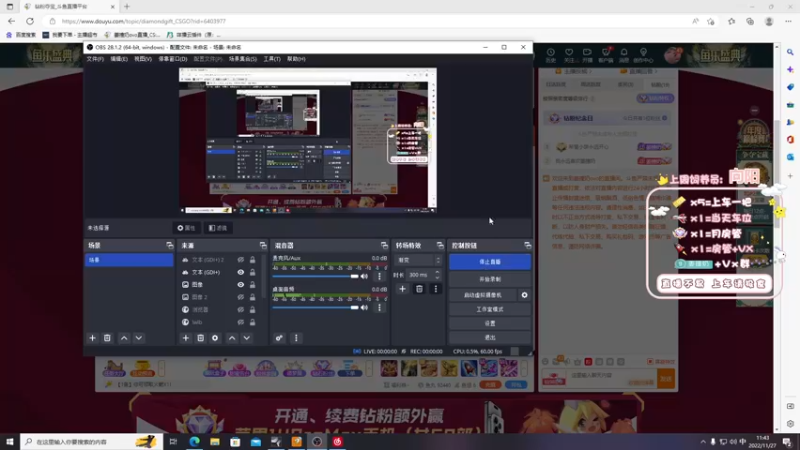Screen dimensions: 800x450
Task: Open the Help menu in OBS
Action: tap(296, 59)
